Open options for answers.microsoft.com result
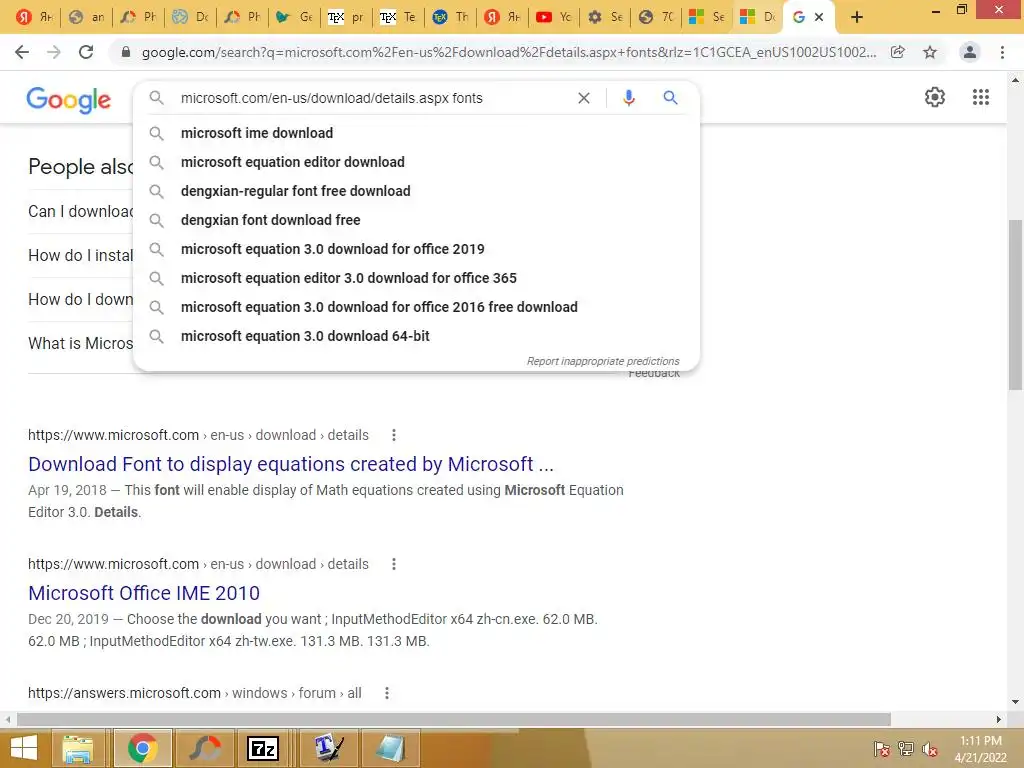Screen dimensions: 1024x768 point(387,693)
